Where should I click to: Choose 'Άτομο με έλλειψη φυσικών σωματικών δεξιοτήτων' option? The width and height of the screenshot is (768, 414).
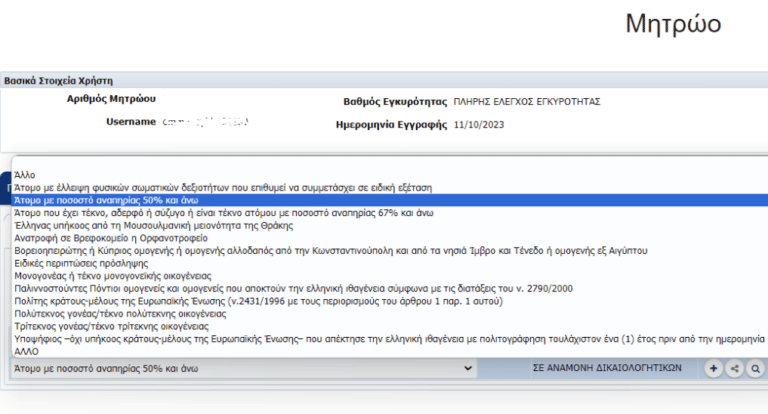tap(390, 188)
